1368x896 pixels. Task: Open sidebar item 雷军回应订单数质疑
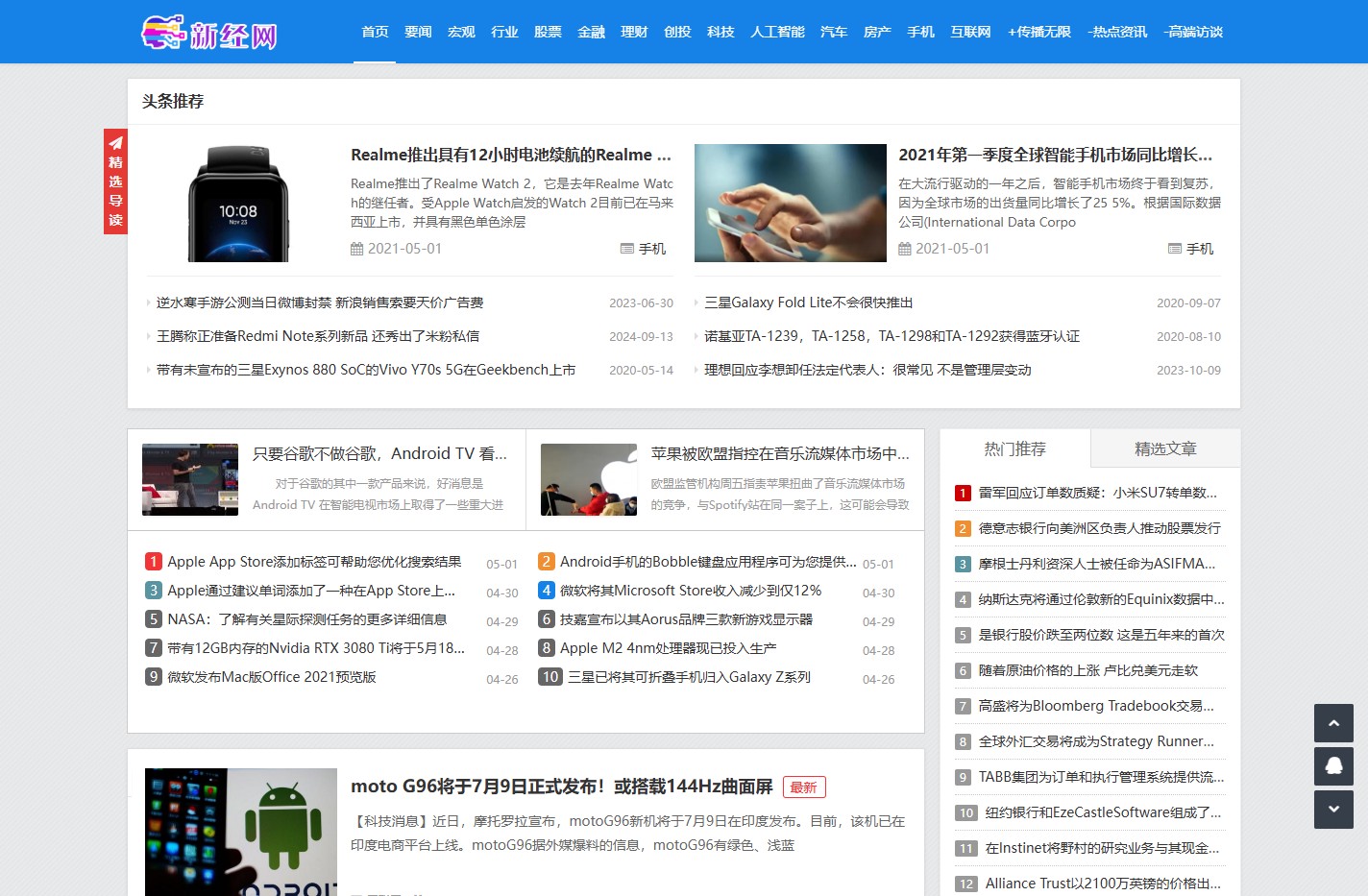click(x=1098, y=493)
